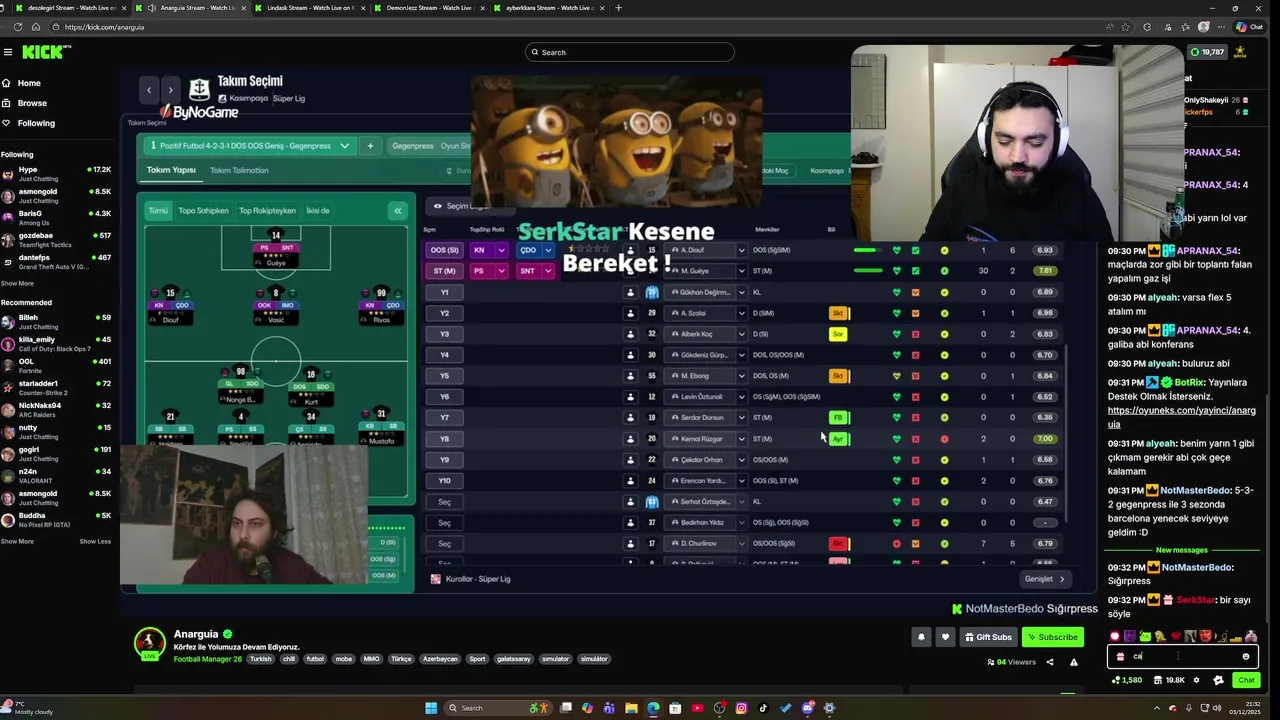Screen dimensions: 1280x720
Task: Go to Home in Kick sidebar
Action: pyautogui.click(x=29, y=83)
